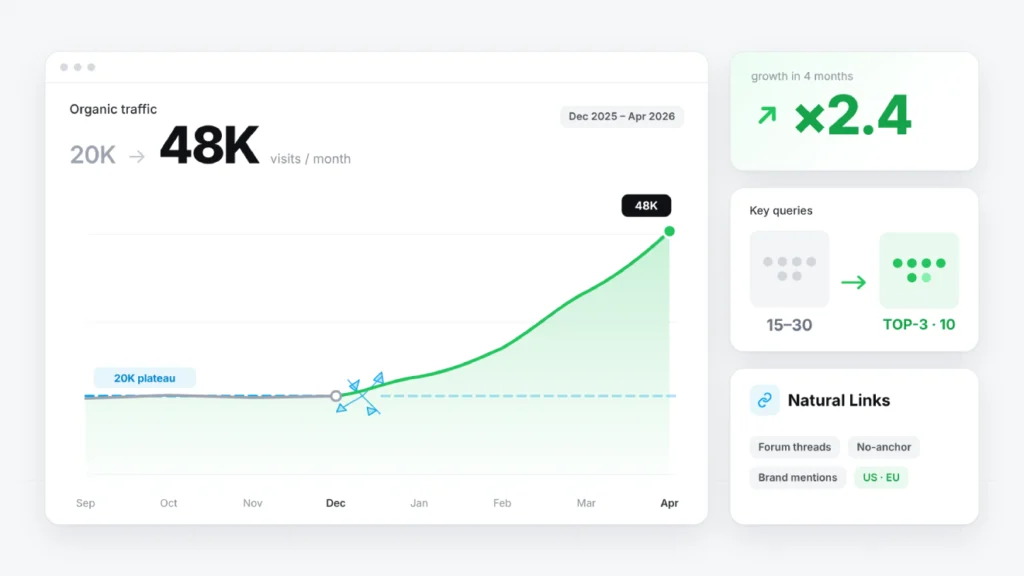Click the 20K plateau label
This screenshot has width=1024, height=576.
(x=144, y=378)
